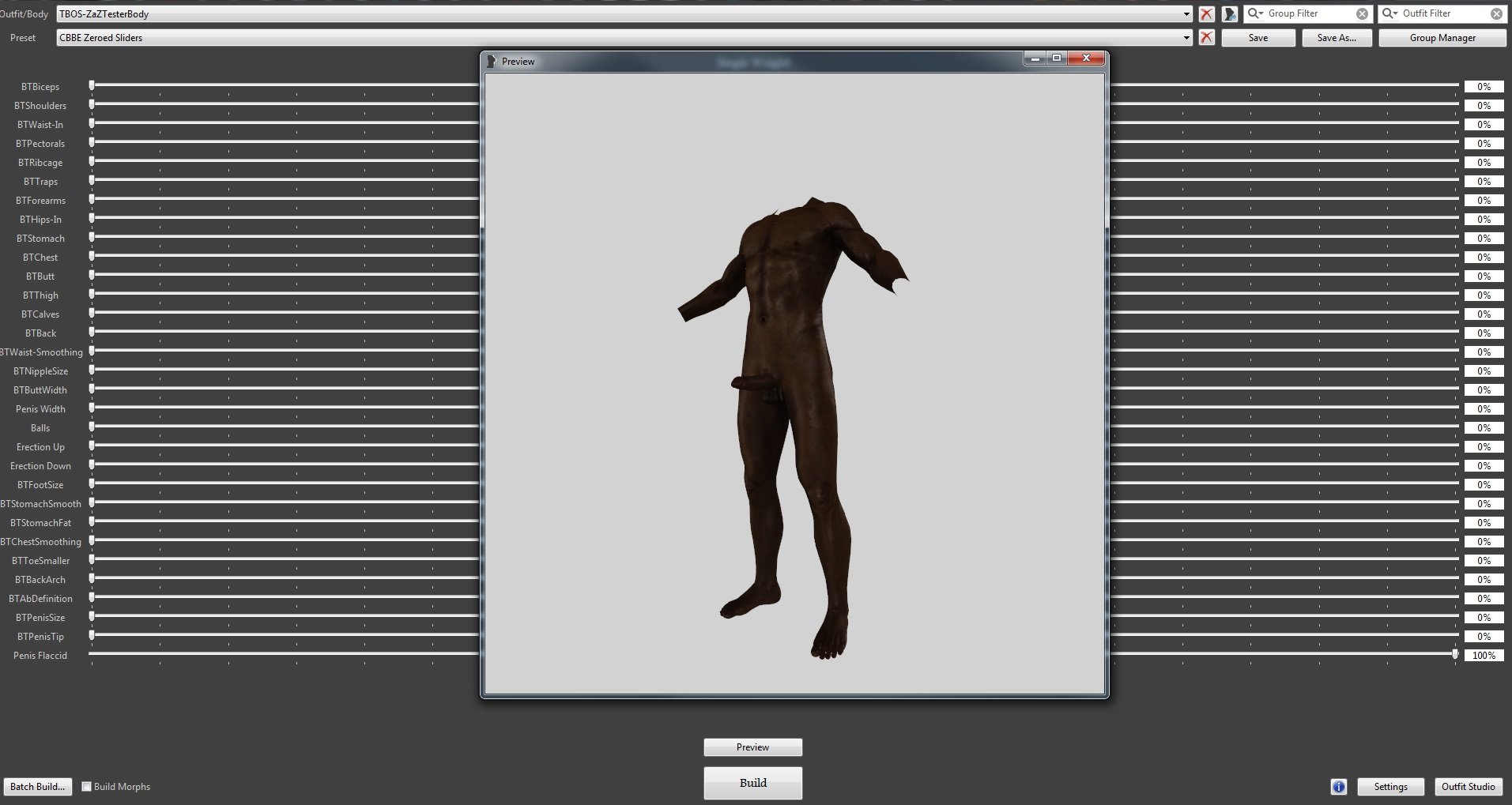Open the blue info about icon
The height and width of the screenshot is (805, 1512).
pyautogui.click(x=1338, y=787)
